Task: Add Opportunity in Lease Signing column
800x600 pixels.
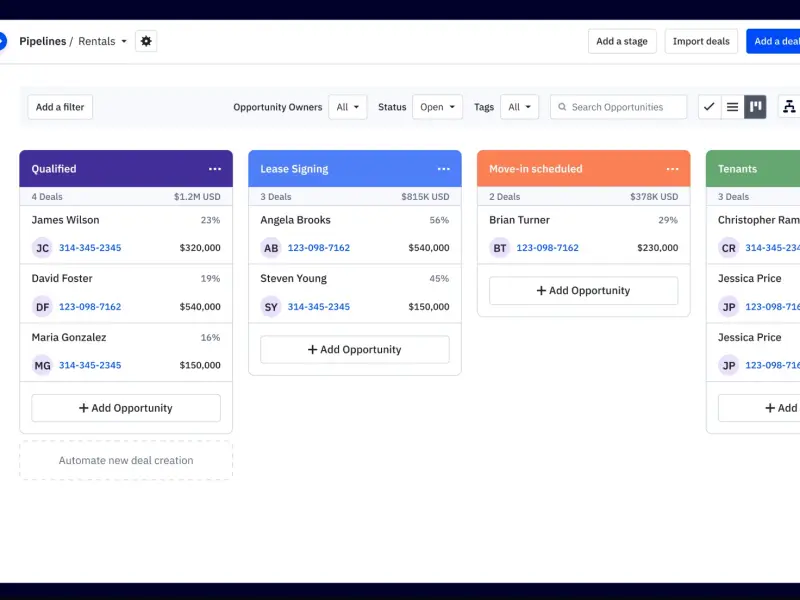Action: point(355,349)
